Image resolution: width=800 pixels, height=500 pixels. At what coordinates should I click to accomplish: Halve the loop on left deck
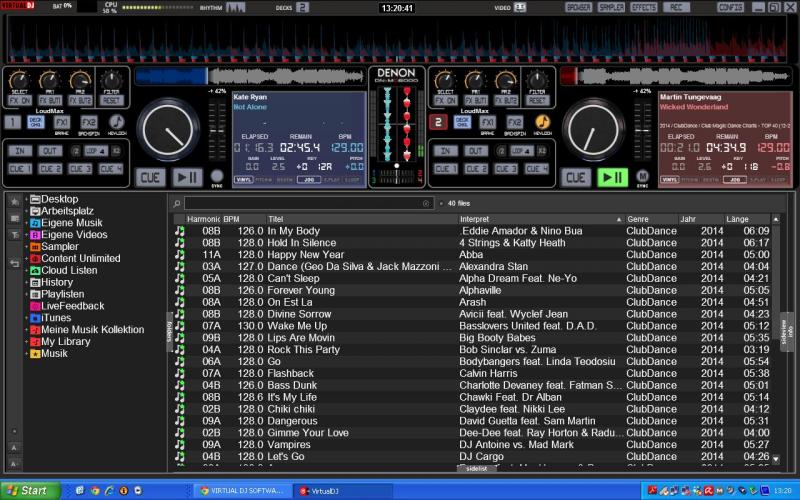tap(75, 151)
